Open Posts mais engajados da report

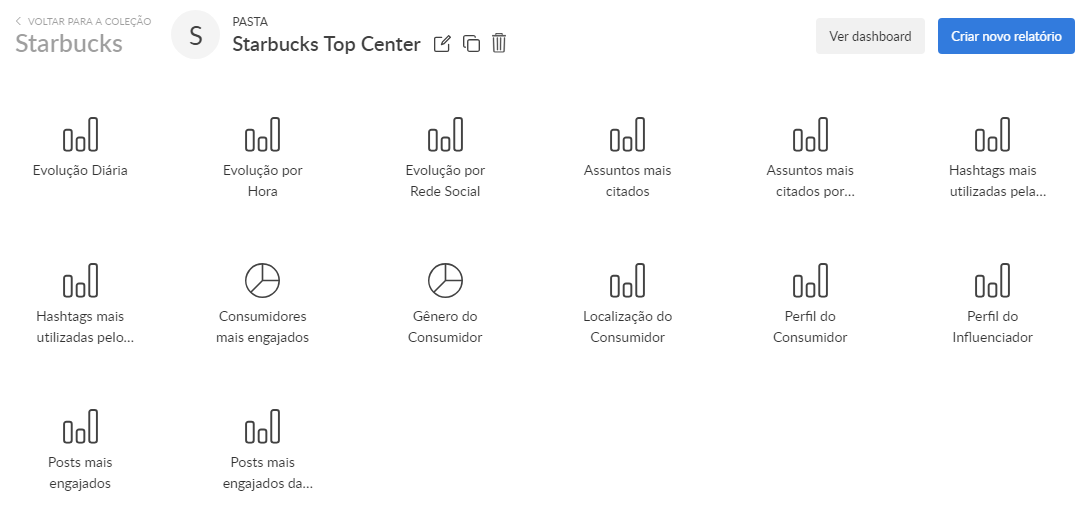click(262, 427)
